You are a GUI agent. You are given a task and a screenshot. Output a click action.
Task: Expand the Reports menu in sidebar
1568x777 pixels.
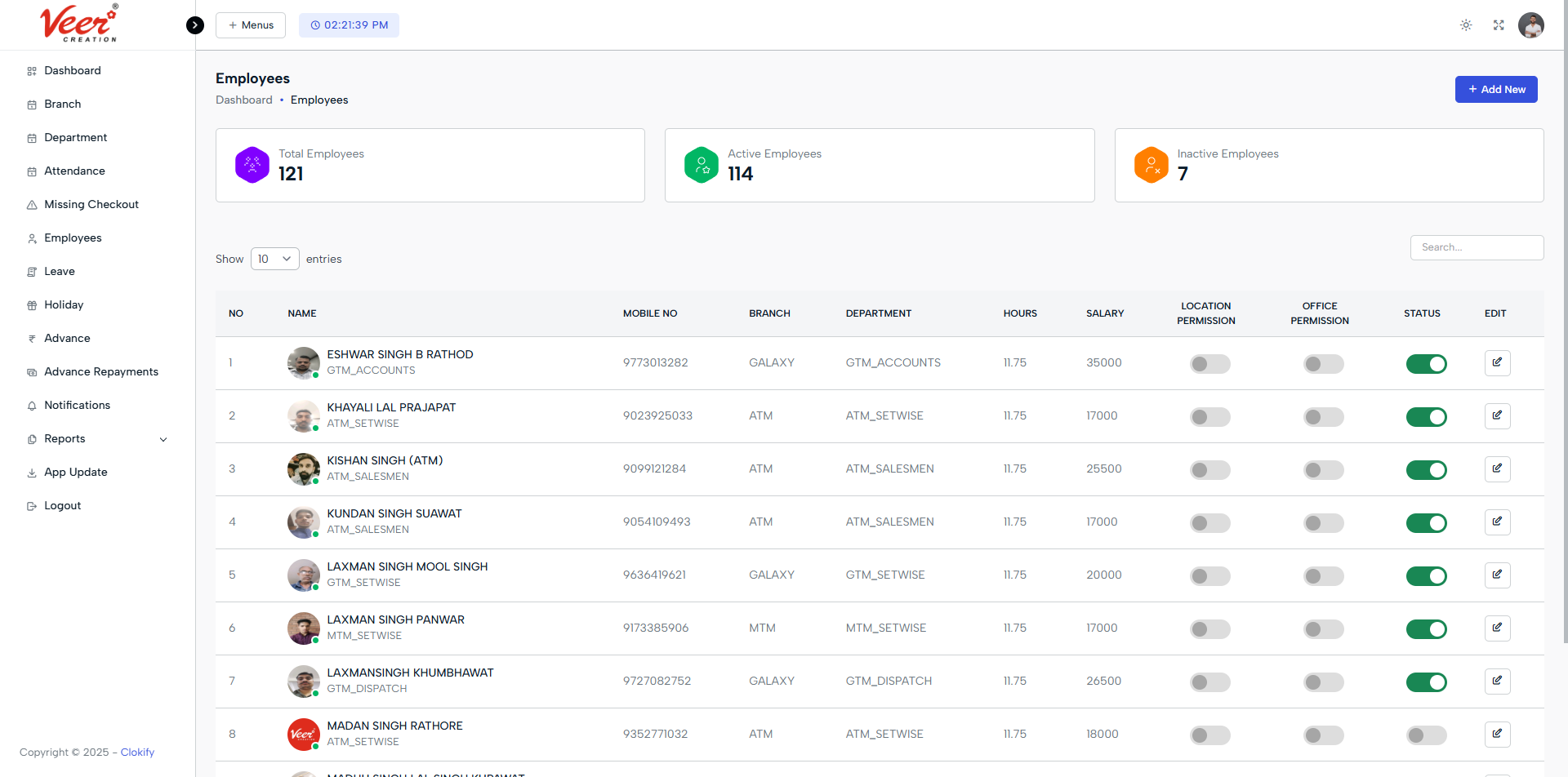pos(98,439)
